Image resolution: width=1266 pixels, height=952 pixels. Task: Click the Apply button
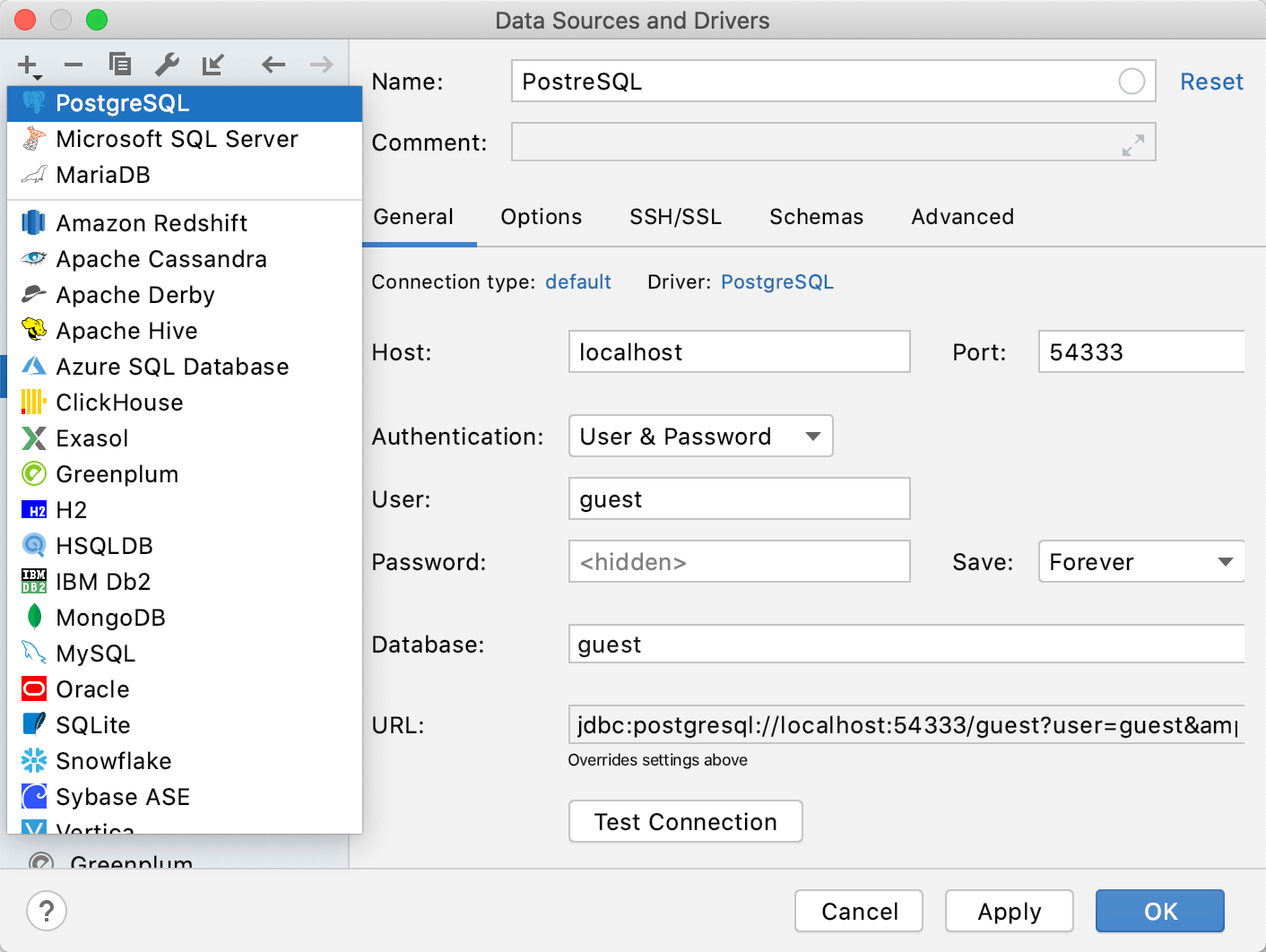point(1010,911)
